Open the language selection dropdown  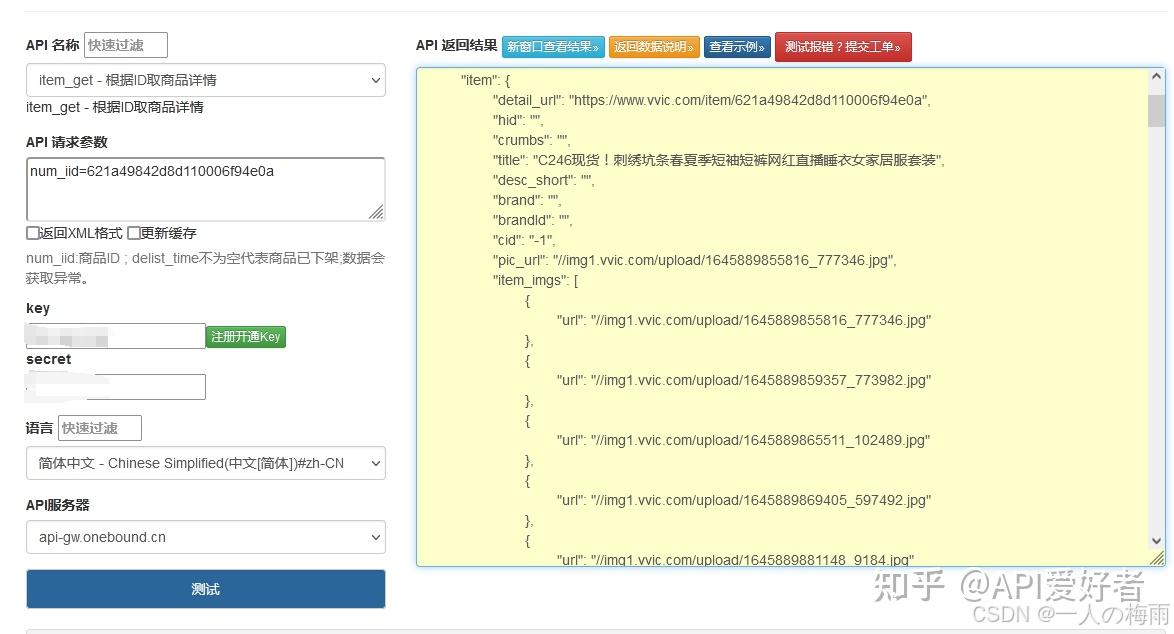[205, 463]
